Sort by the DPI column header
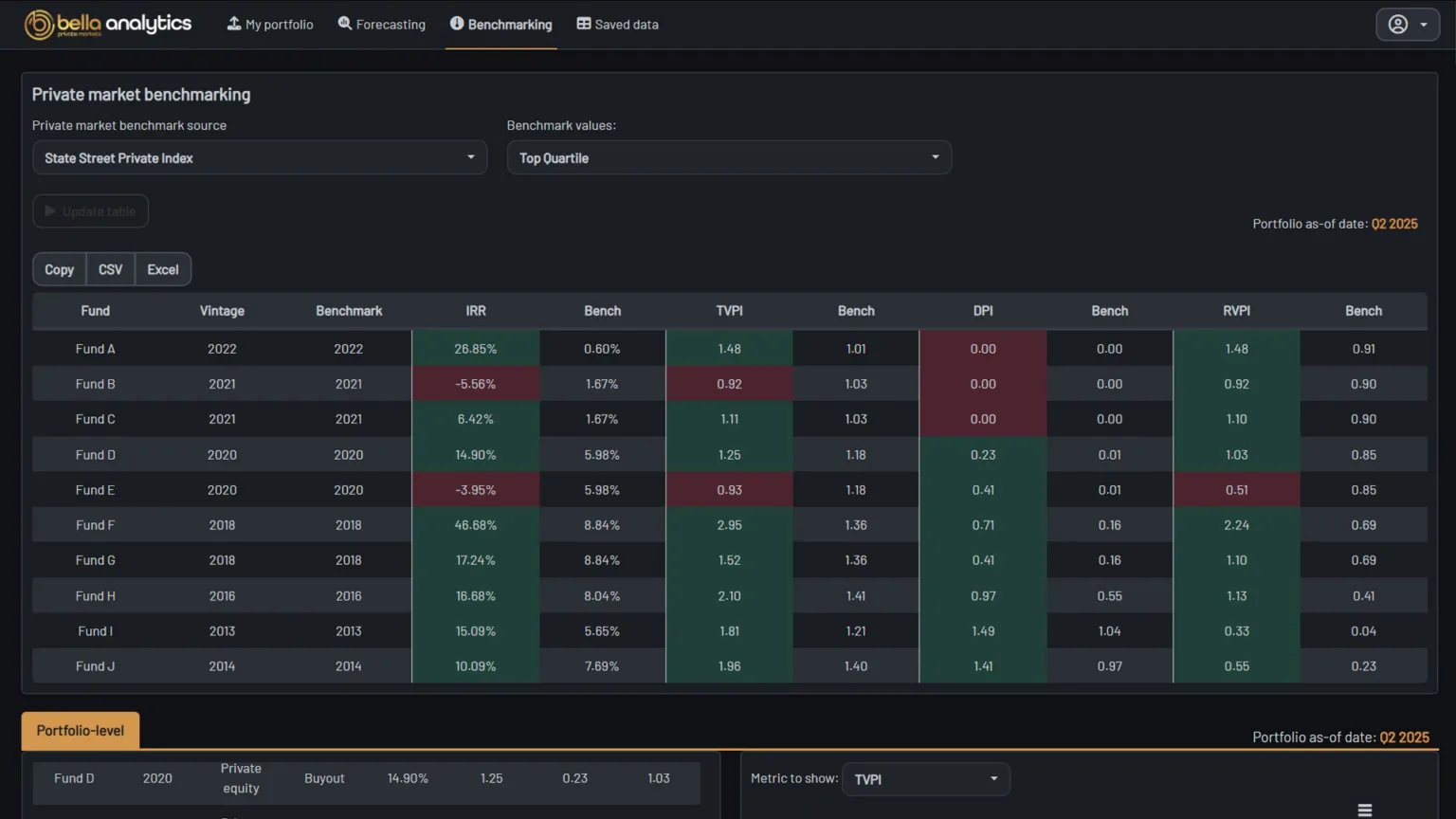This screenshot has height=819, width=1456. (x=983, y=311)
